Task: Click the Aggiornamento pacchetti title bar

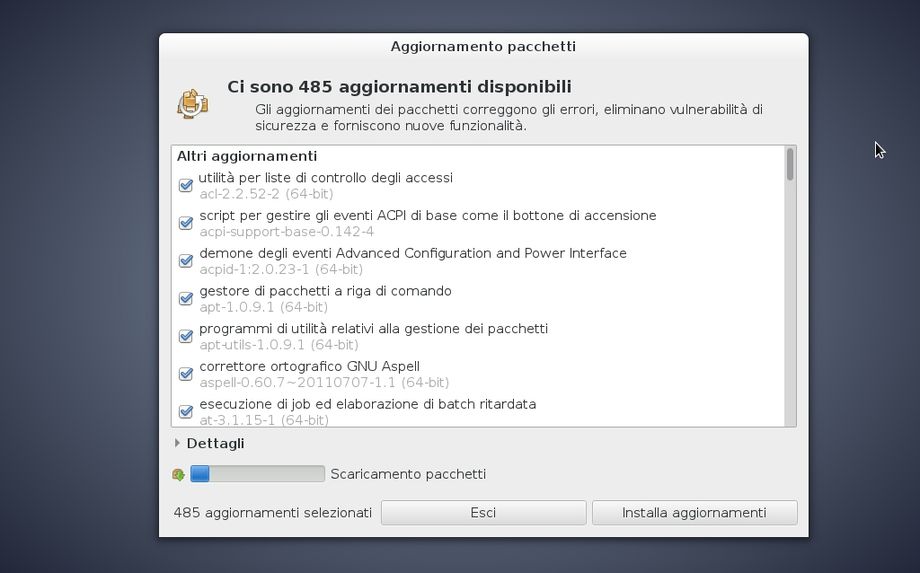Action: (483, 46)
